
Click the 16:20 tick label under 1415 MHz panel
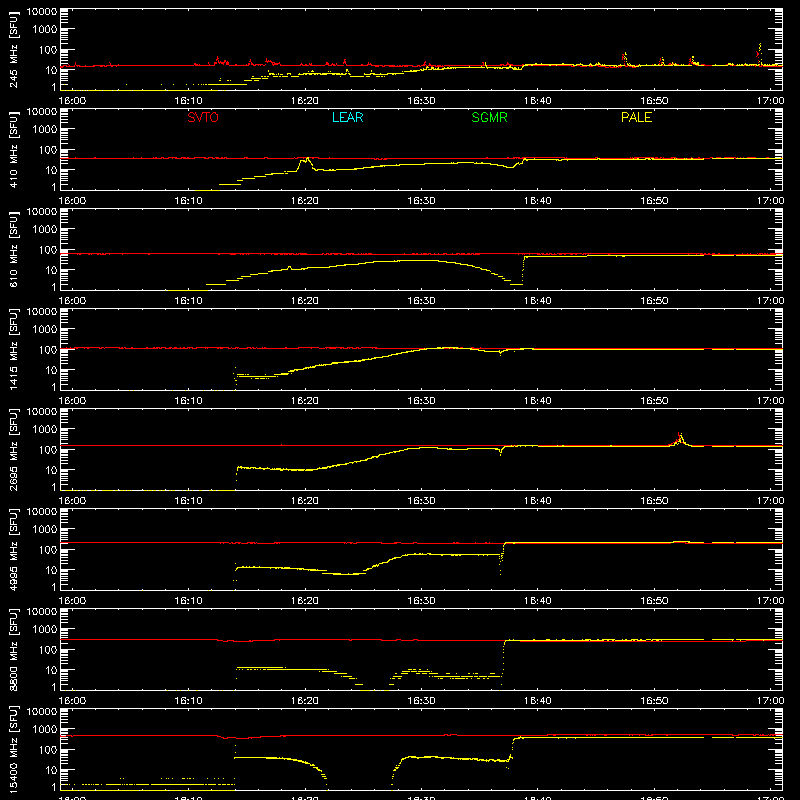point(305,401)
